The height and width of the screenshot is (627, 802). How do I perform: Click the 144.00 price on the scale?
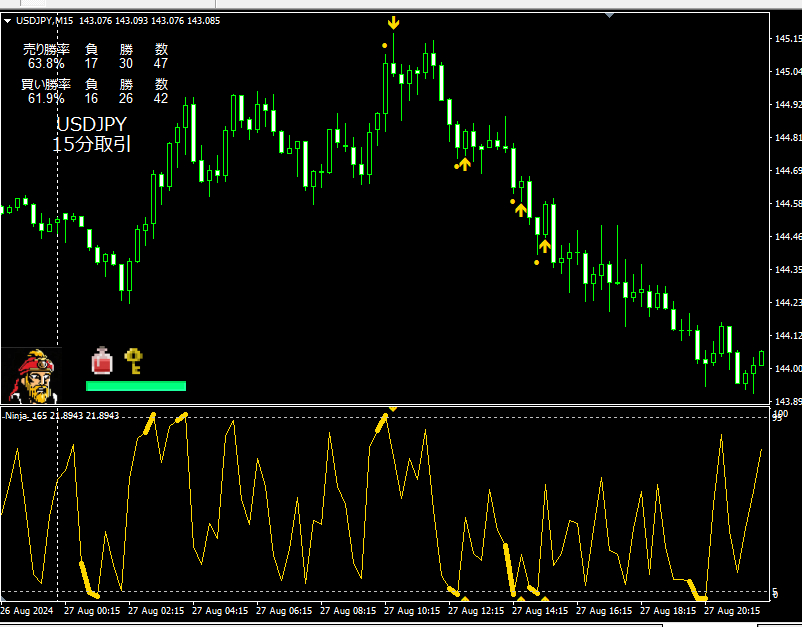(x=788, y=369)
